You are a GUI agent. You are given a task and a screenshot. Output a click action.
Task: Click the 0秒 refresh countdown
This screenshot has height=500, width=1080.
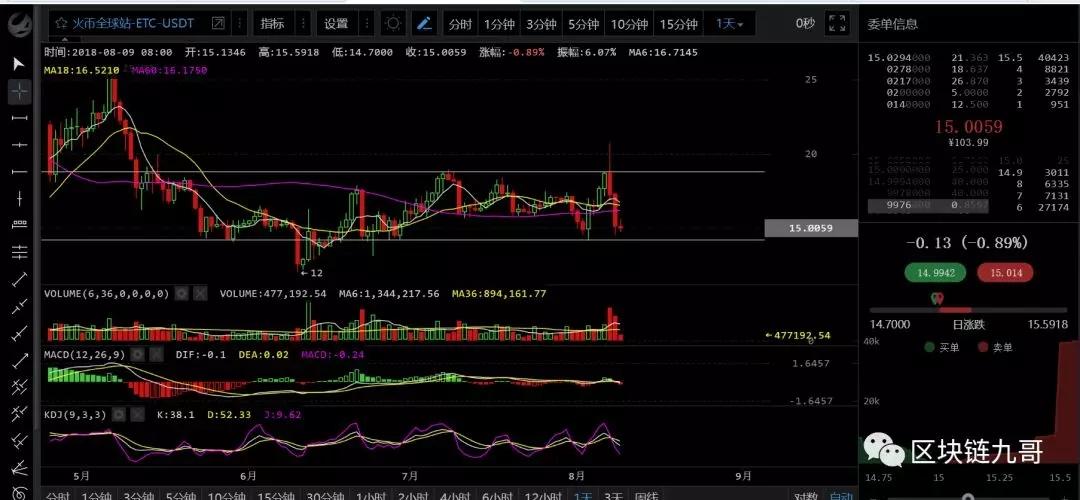click(x=805, y=24)
